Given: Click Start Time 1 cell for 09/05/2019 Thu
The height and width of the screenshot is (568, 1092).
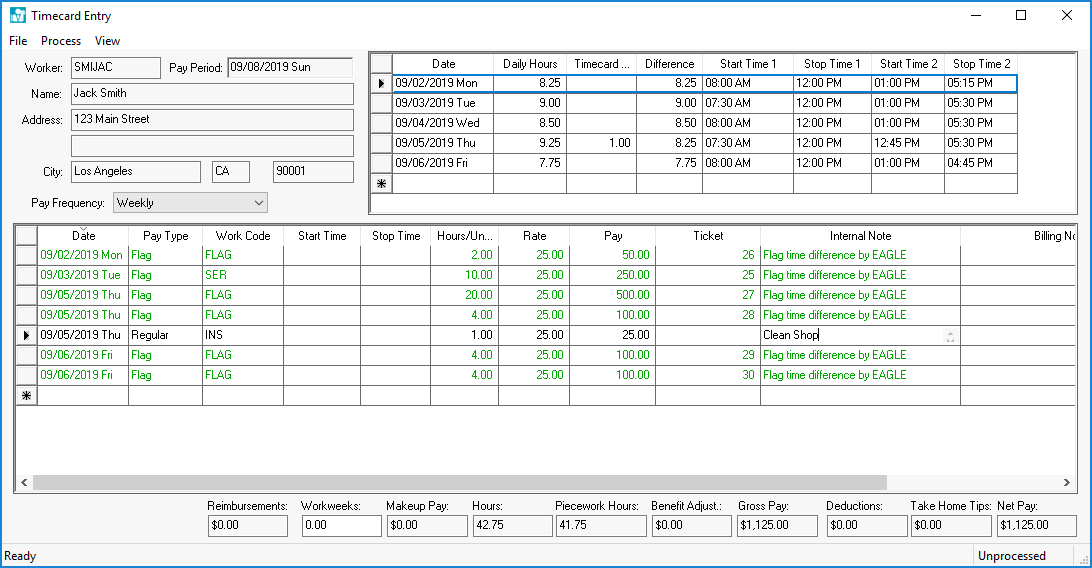Looking at the screenshot, I should [747, 143].
